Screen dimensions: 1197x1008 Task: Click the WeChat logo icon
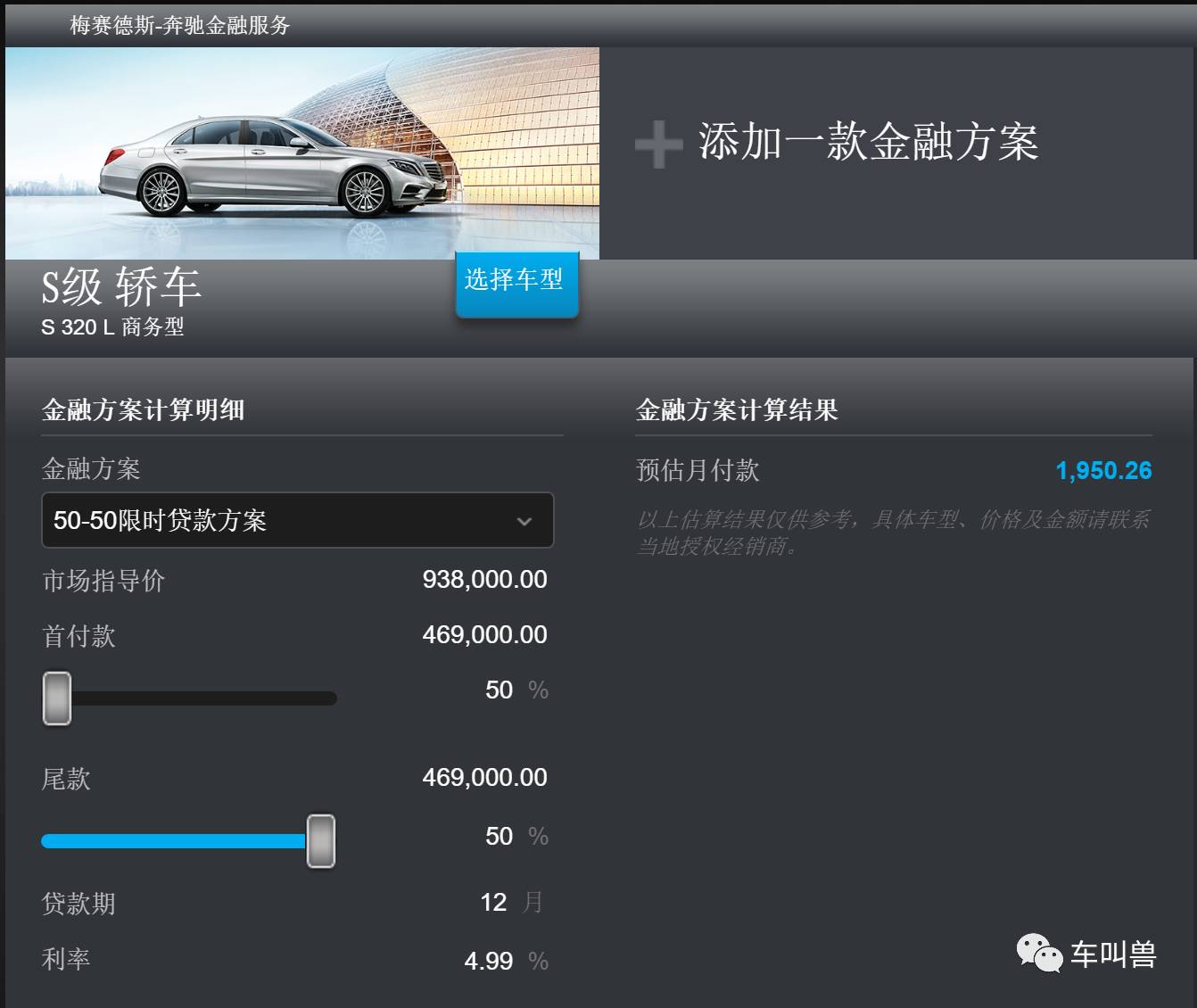click(x=1039, y=954)
